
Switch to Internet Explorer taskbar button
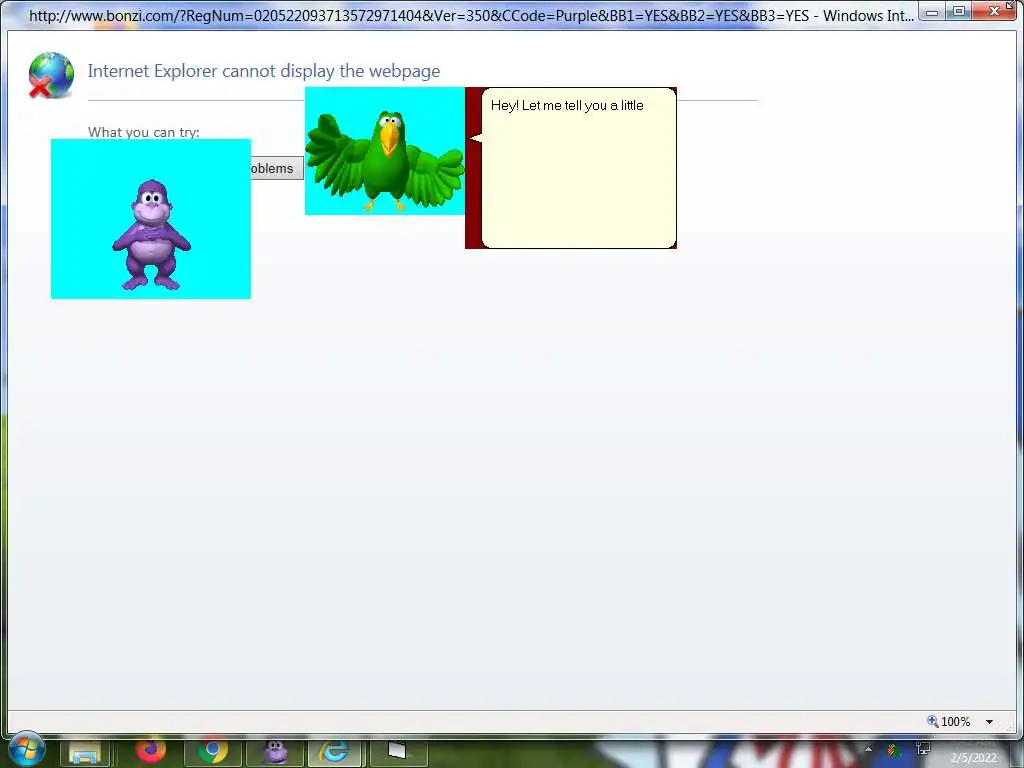click(334, 752)
